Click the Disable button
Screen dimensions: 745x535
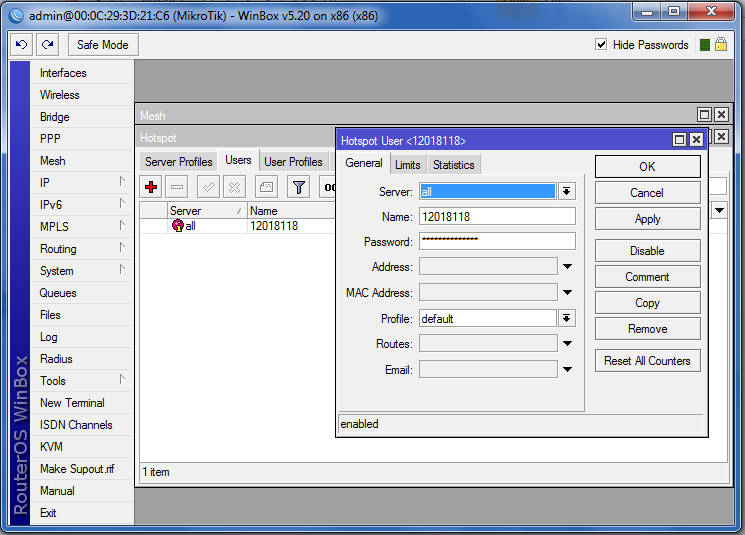648,251
